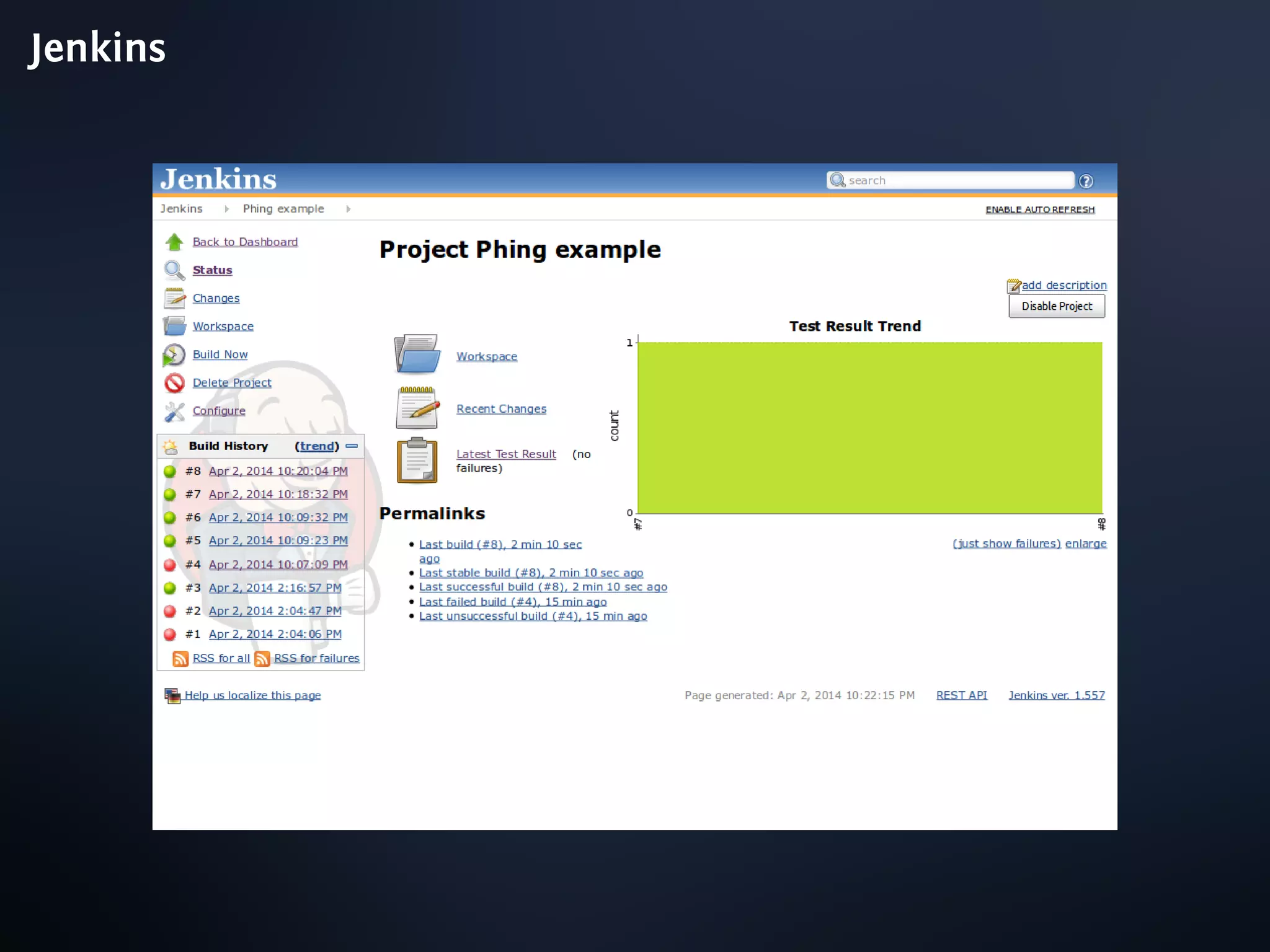Screen dimensions: 1270x952
Task: Open the Phing example breadcrumb item
Action: (283, 209)
